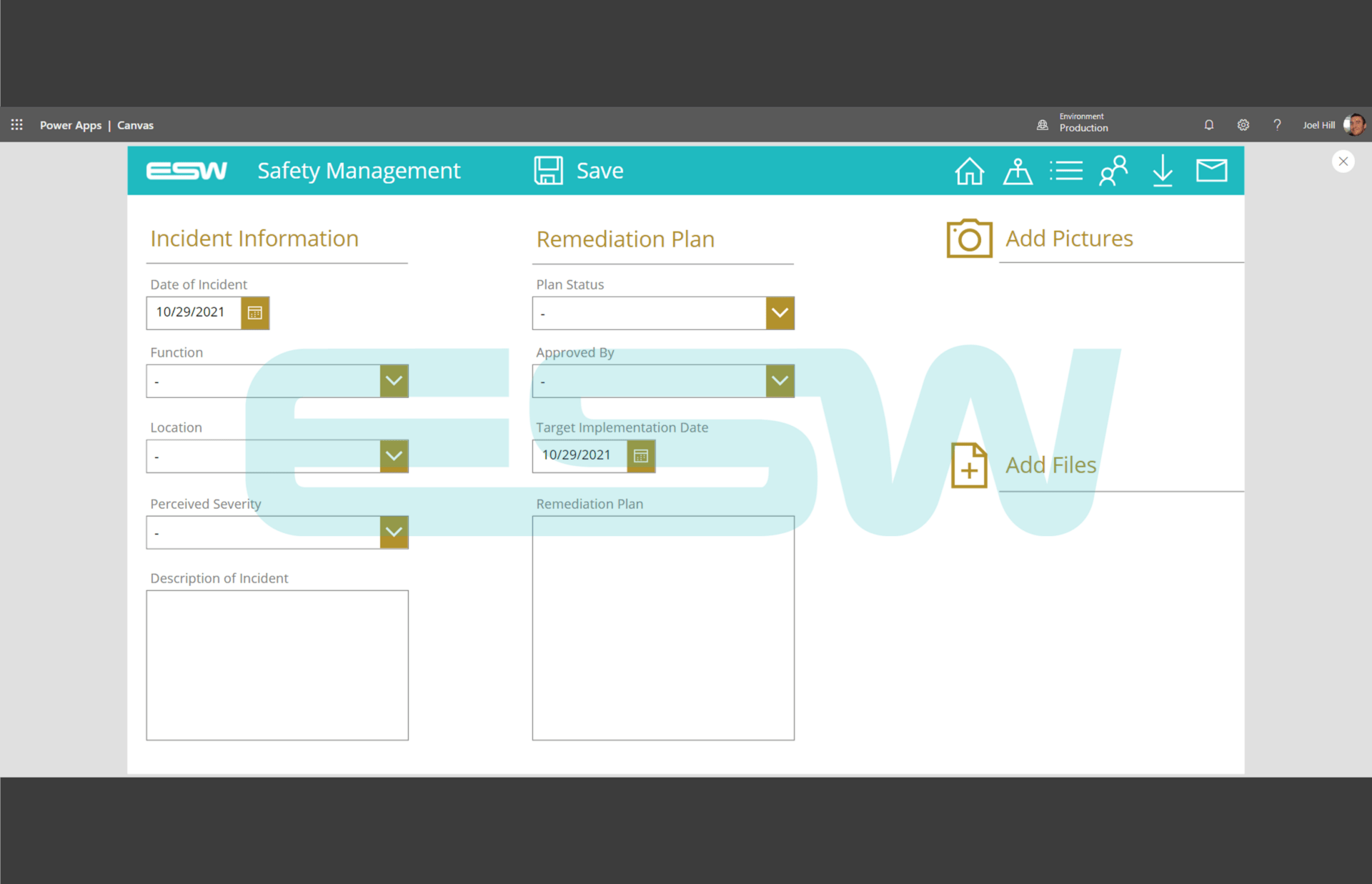Open the Power Apps app launcher menu
Image resolution: width=1372 pixels, height=884 pixels.
[16, 124]
